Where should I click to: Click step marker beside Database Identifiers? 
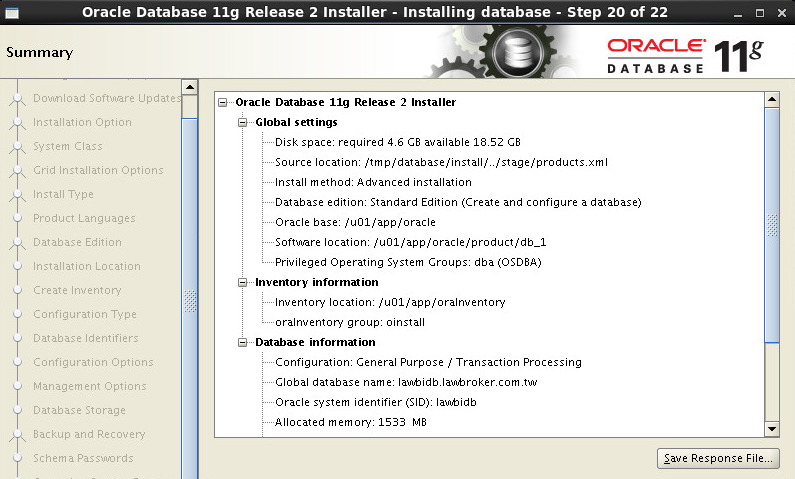[x=18, y=338]
